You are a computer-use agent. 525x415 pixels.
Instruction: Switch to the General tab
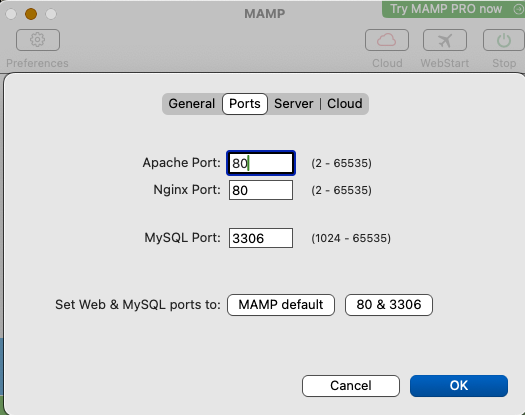pos(192,104)
